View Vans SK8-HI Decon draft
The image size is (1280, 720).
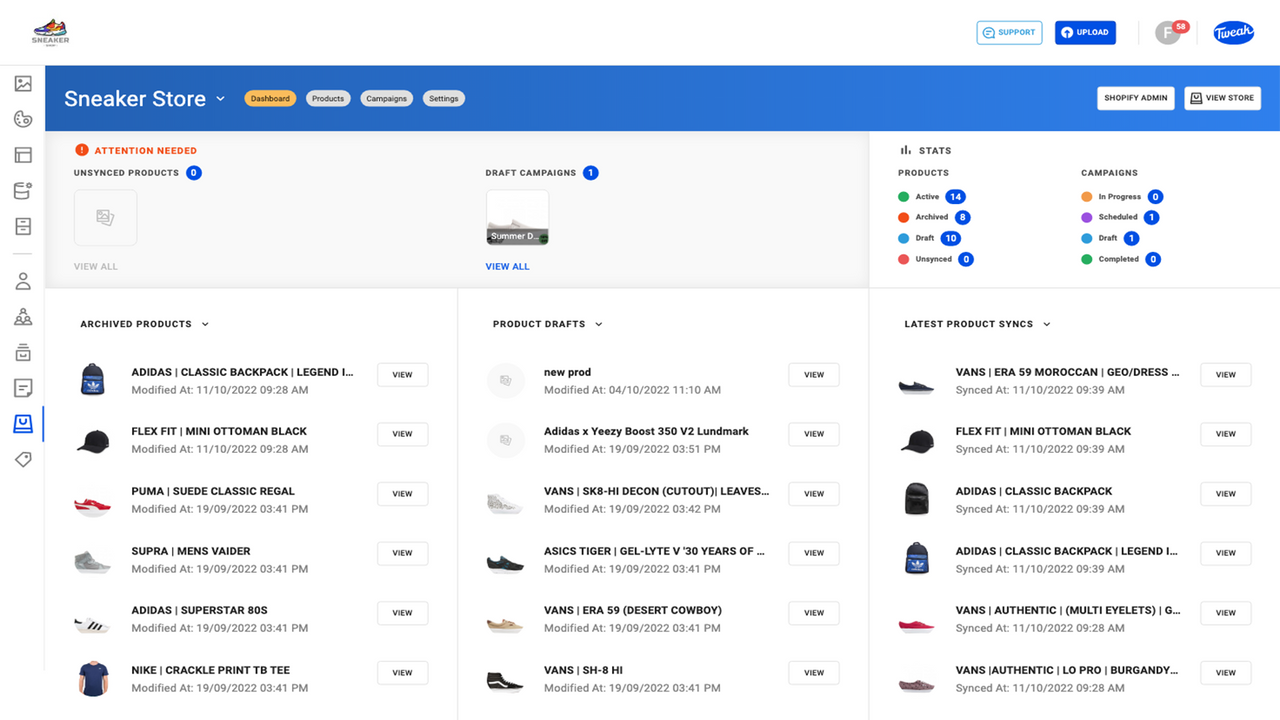click(814, 494)
